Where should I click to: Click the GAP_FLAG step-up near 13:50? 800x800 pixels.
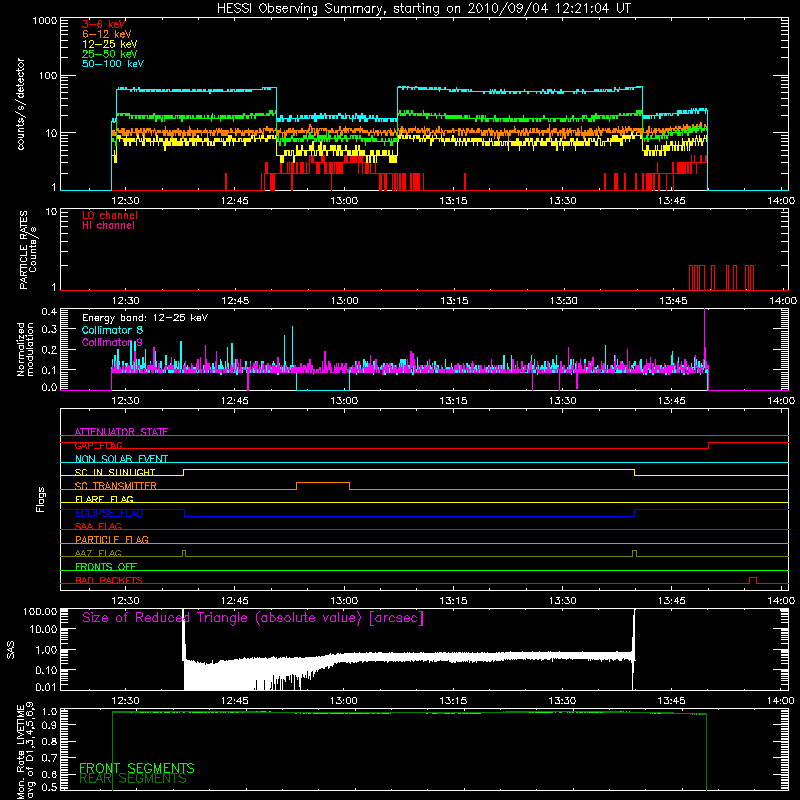tap(709, 445)
